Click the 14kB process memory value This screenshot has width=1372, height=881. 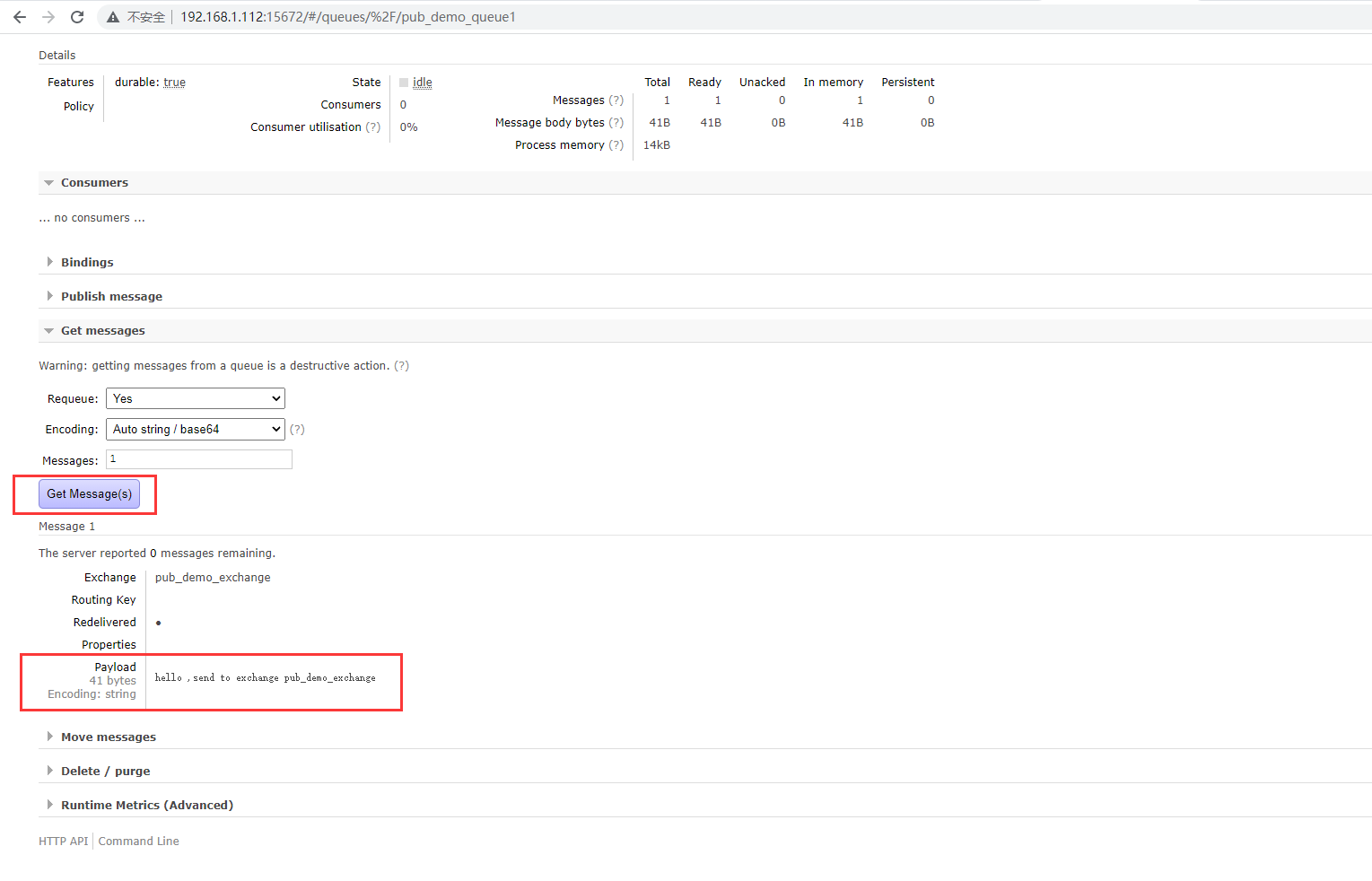(657, 145)
